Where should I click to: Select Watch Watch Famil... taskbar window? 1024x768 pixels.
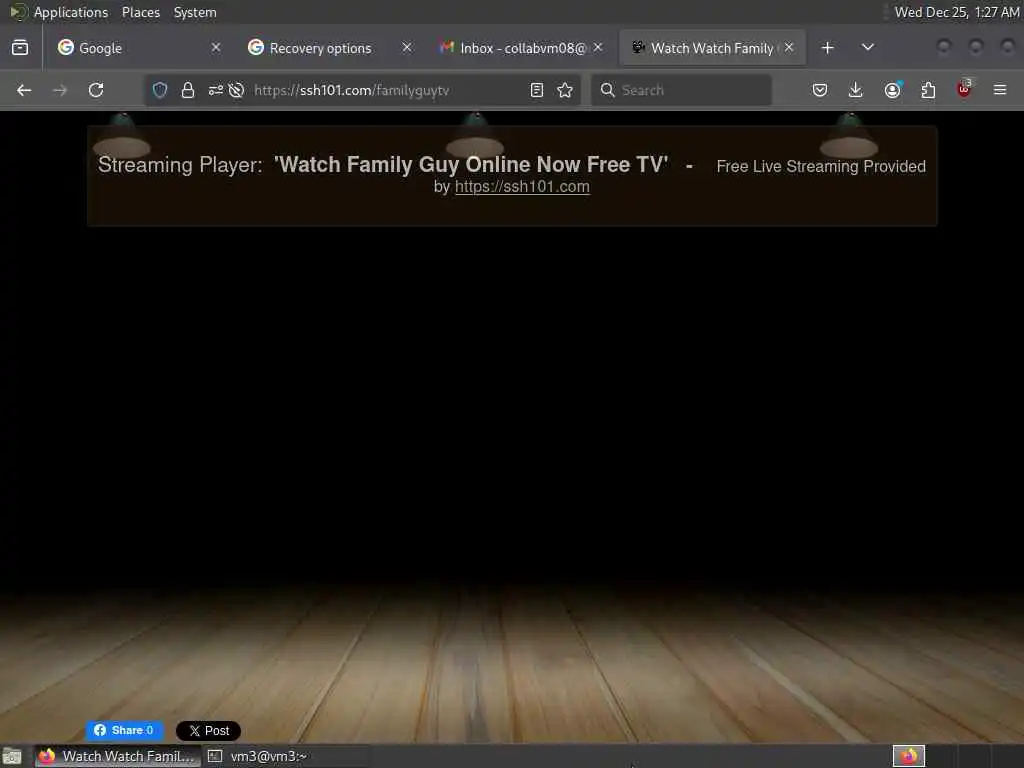tap(118, 756)
